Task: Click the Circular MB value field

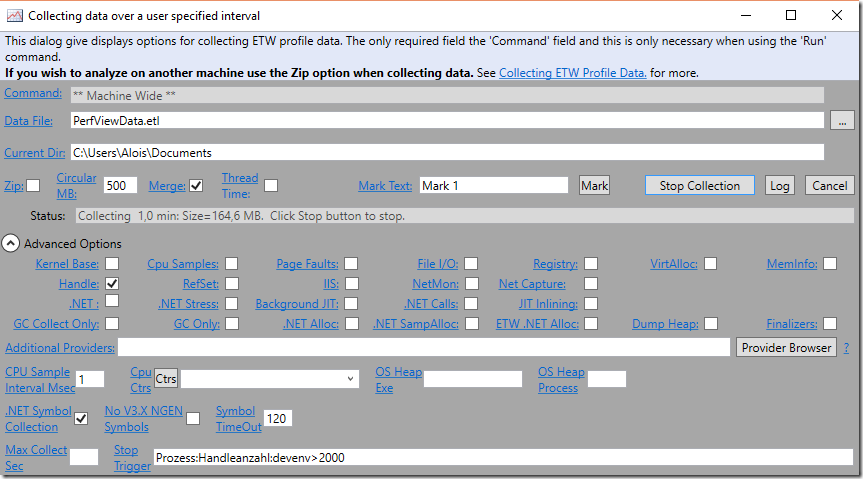Action: 120,186
